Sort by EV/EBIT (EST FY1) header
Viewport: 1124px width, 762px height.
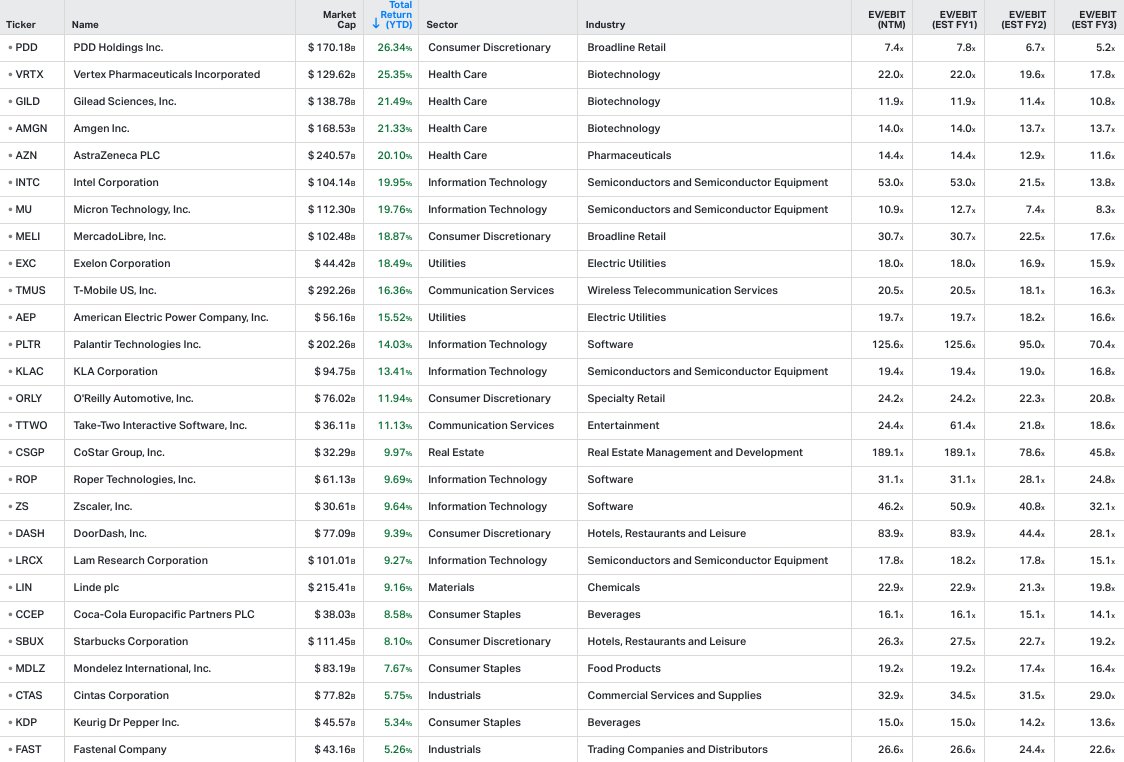point(954,19)
